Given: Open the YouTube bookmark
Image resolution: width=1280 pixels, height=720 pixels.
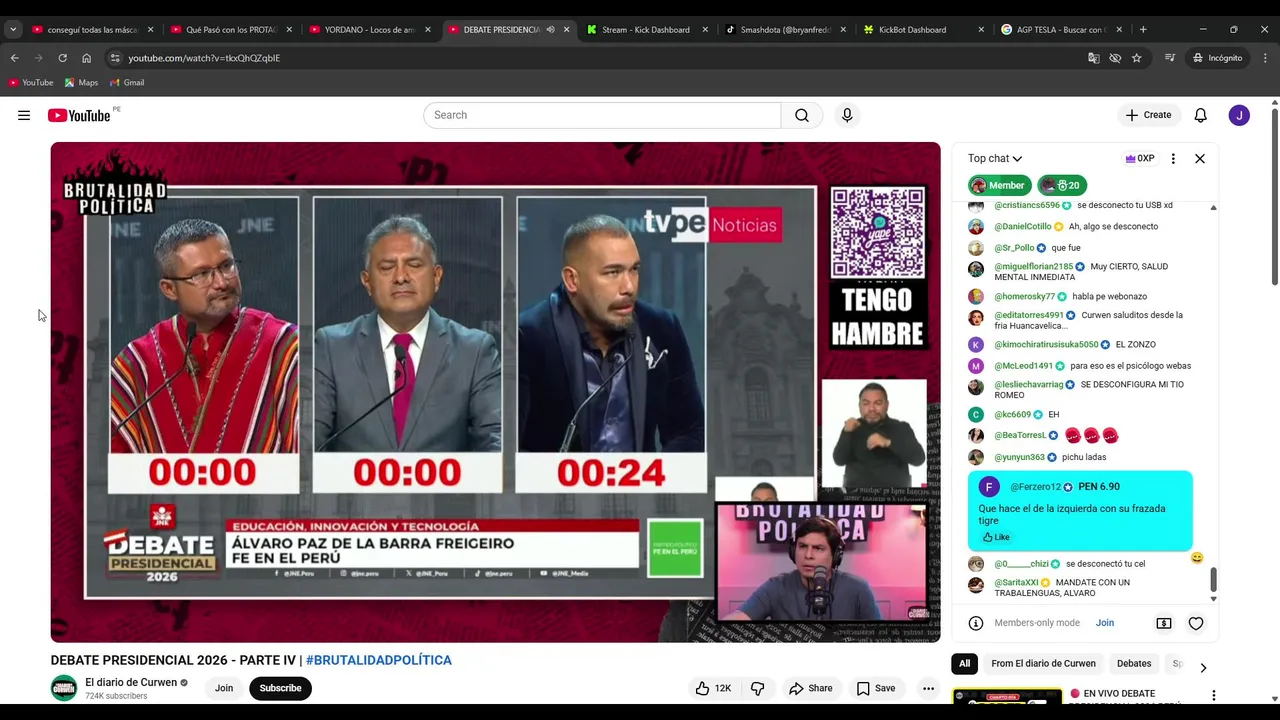Looking at the screenshot, I should (x=31, y=83).
